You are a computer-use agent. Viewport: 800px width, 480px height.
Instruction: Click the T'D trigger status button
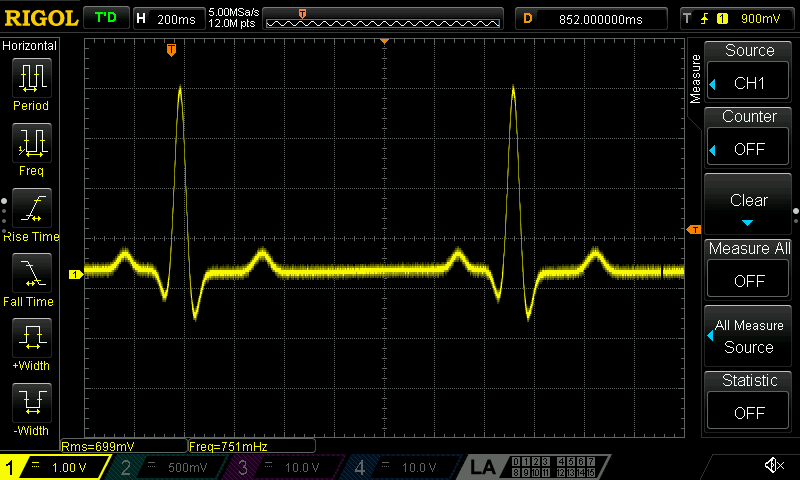105,18
